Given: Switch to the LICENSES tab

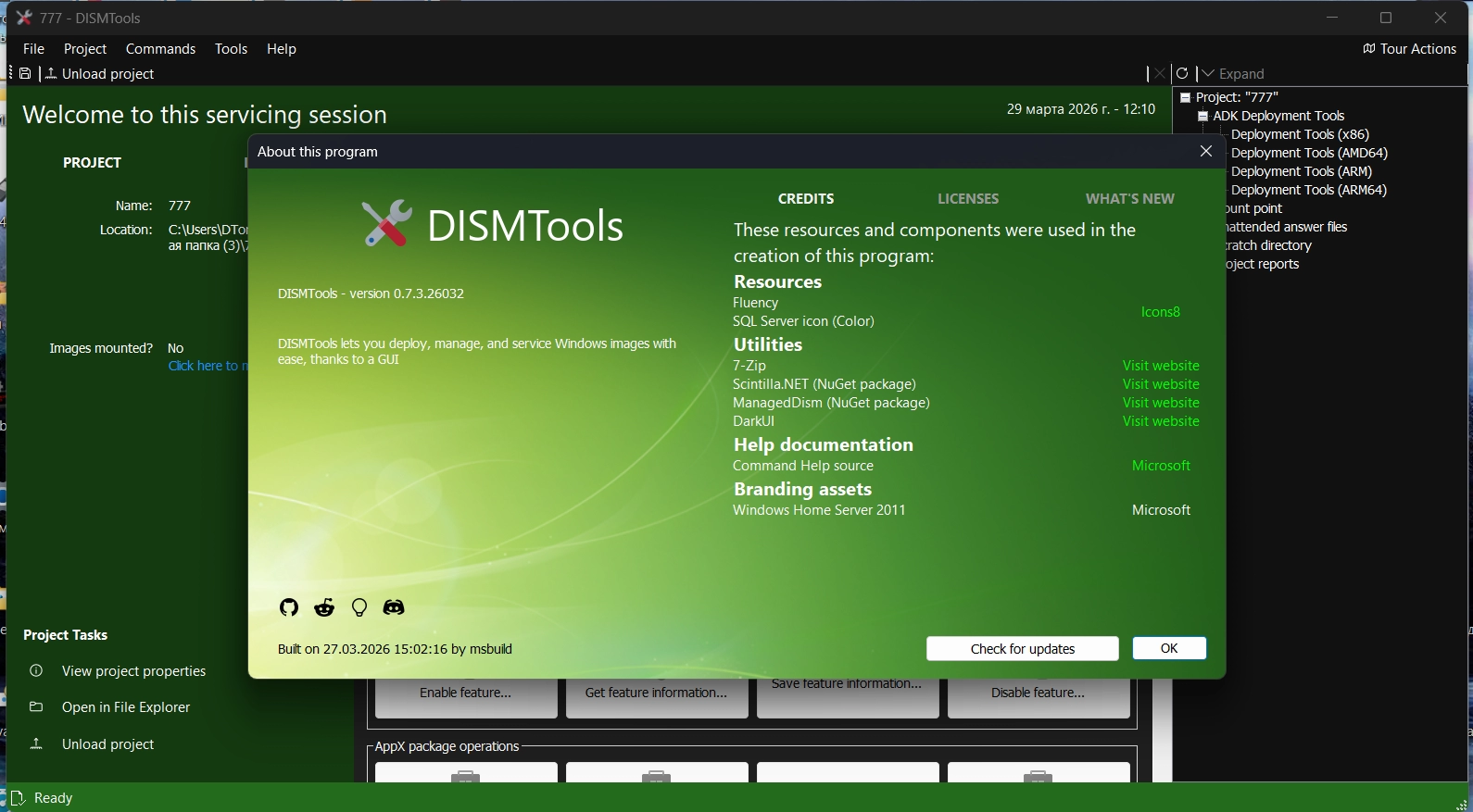Looking at the screenshot, I should (967, 199).
